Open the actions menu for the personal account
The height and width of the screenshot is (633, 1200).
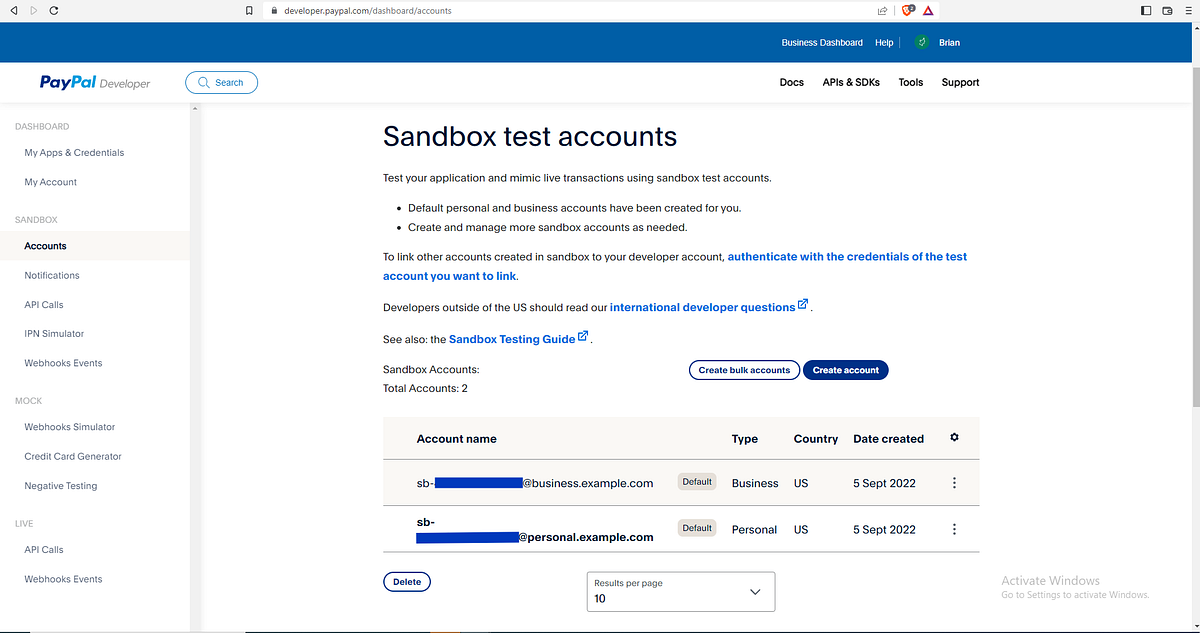(x=954, y=529)
